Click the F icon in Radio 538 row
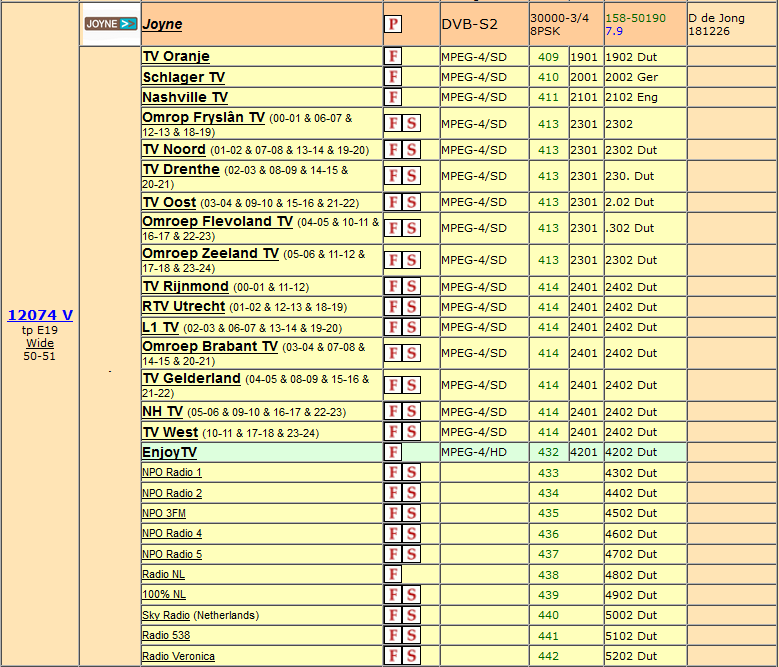The width and height of the screenshot is (779, 667). 393,635
